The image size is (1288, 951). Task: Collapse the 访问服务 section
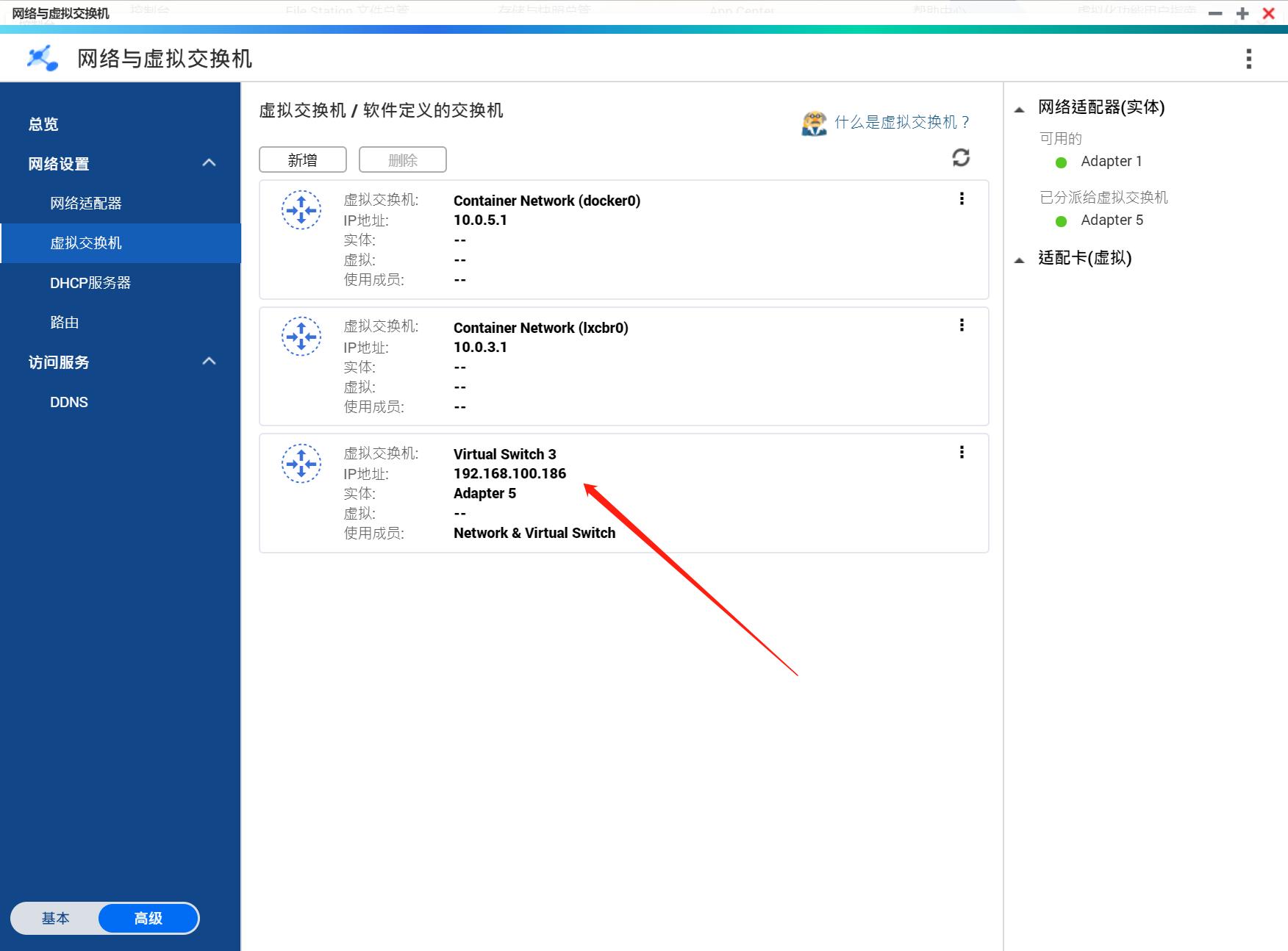point(209,361)
